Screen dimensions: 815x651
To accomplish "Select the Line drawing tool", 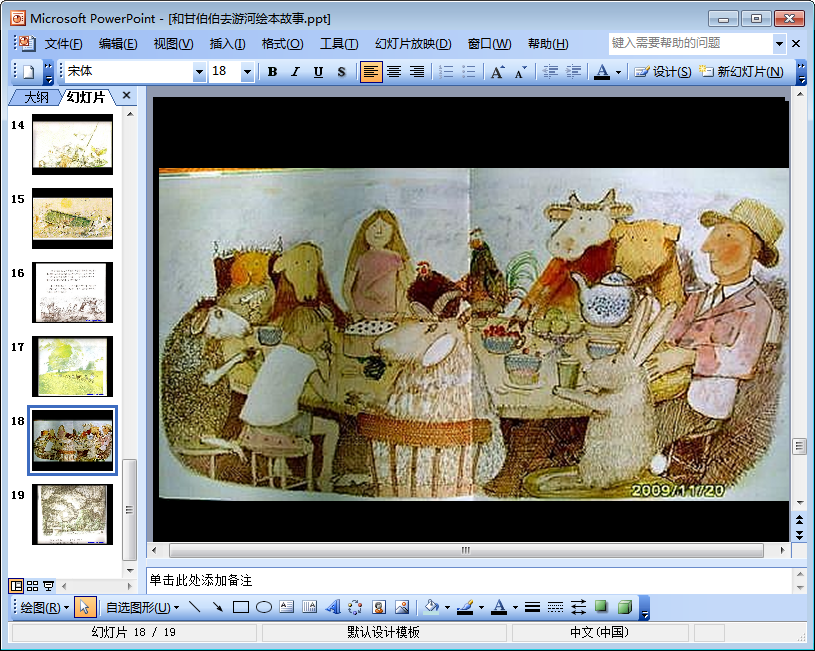I will pos(195,607).
